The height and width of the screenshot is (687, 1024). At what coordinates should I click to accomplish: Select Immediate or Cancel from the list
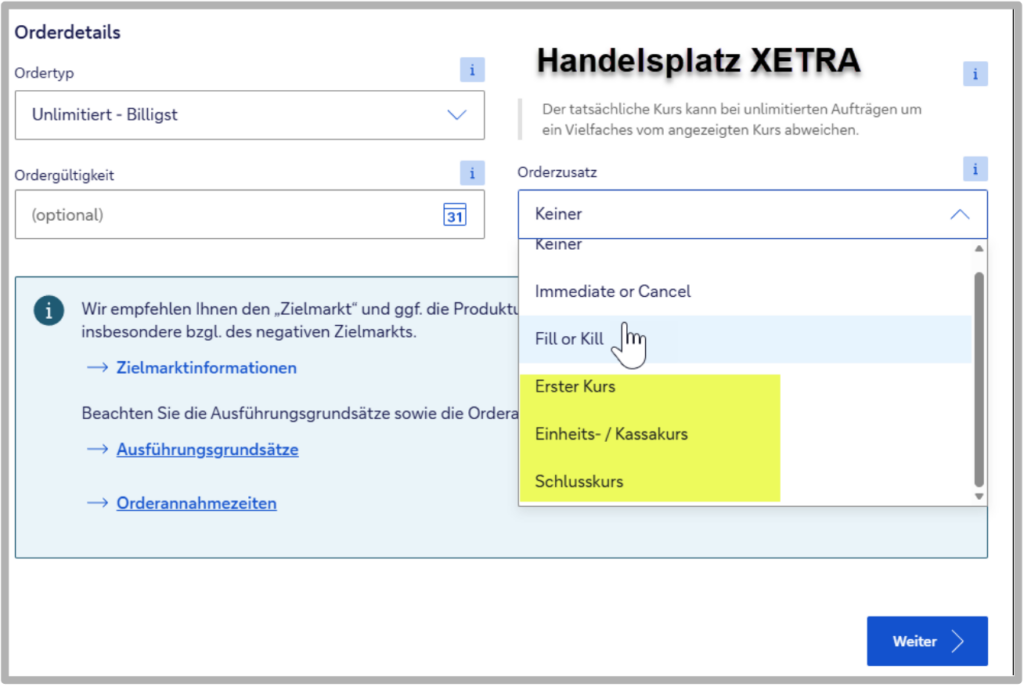click(613, 292)
